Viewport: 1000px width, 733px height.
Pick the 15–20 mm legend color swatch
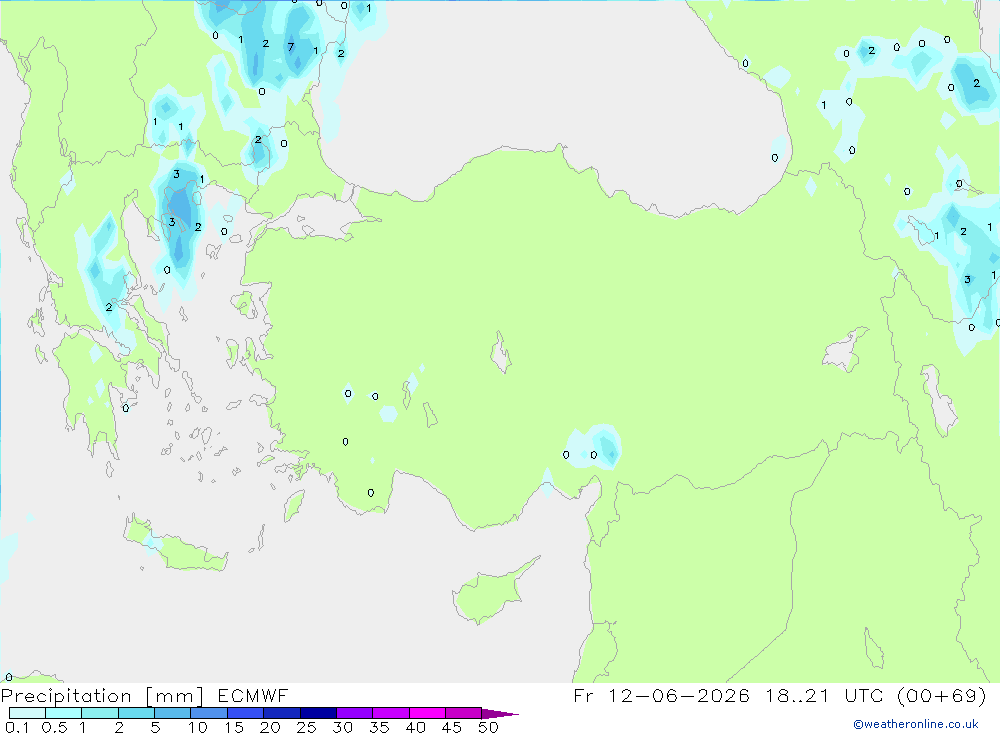pos(246,713)
